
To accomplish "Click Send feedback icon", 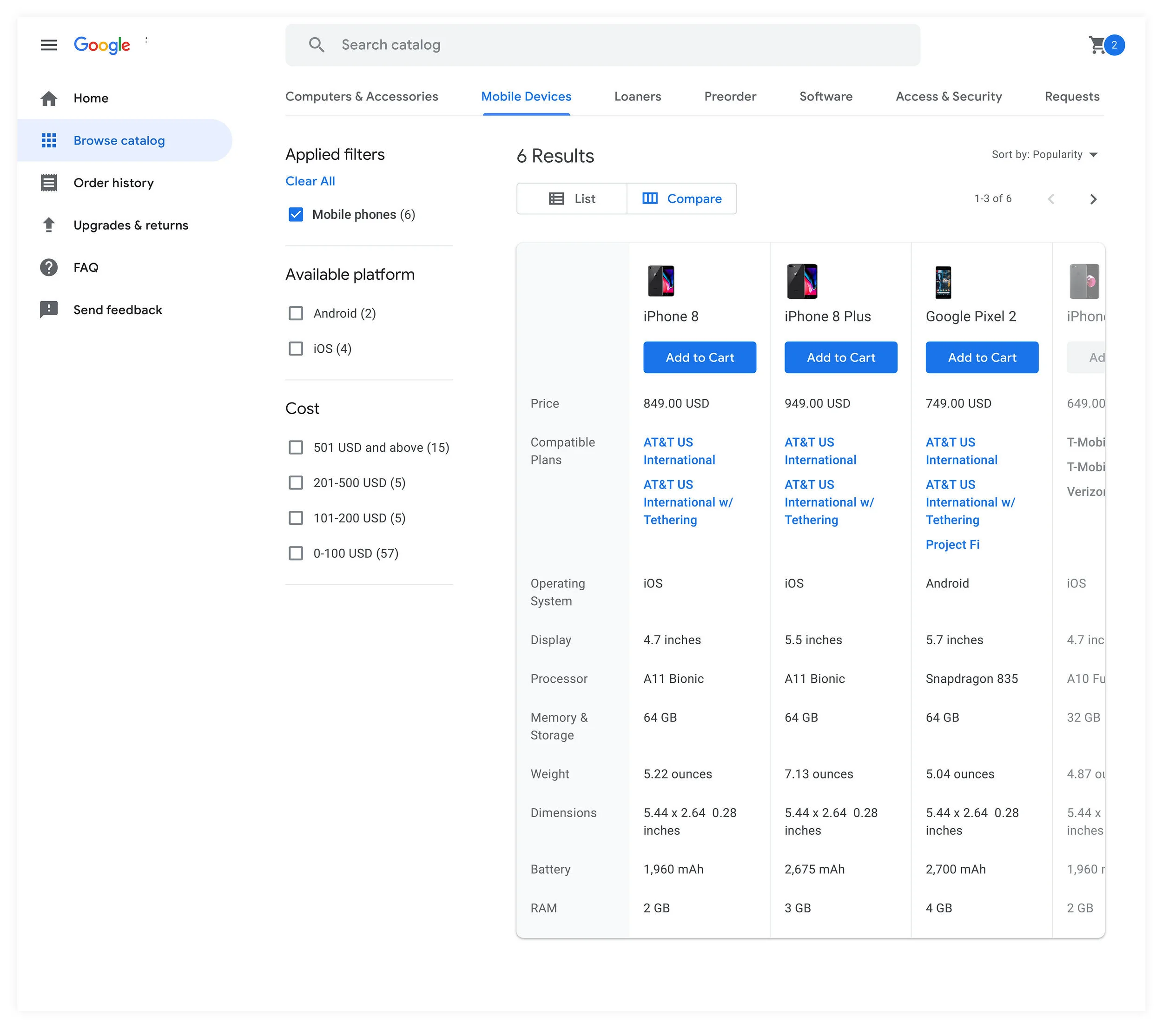I will pyautogui.click(x=49, y=310).
